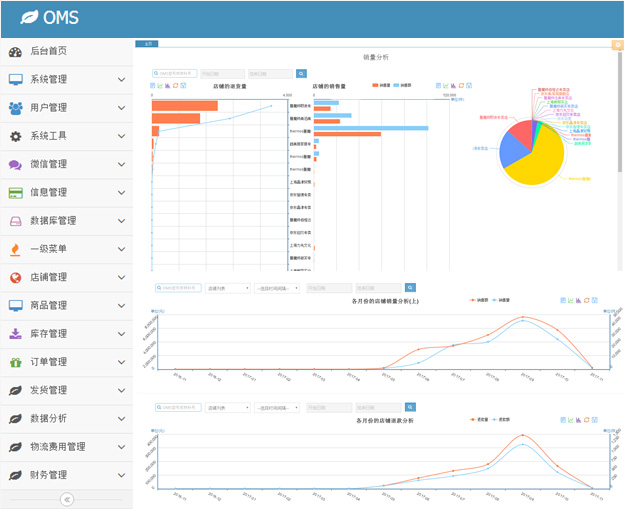Toggle orange legend series in 店铺的销售量 chart

coord(381,85)
